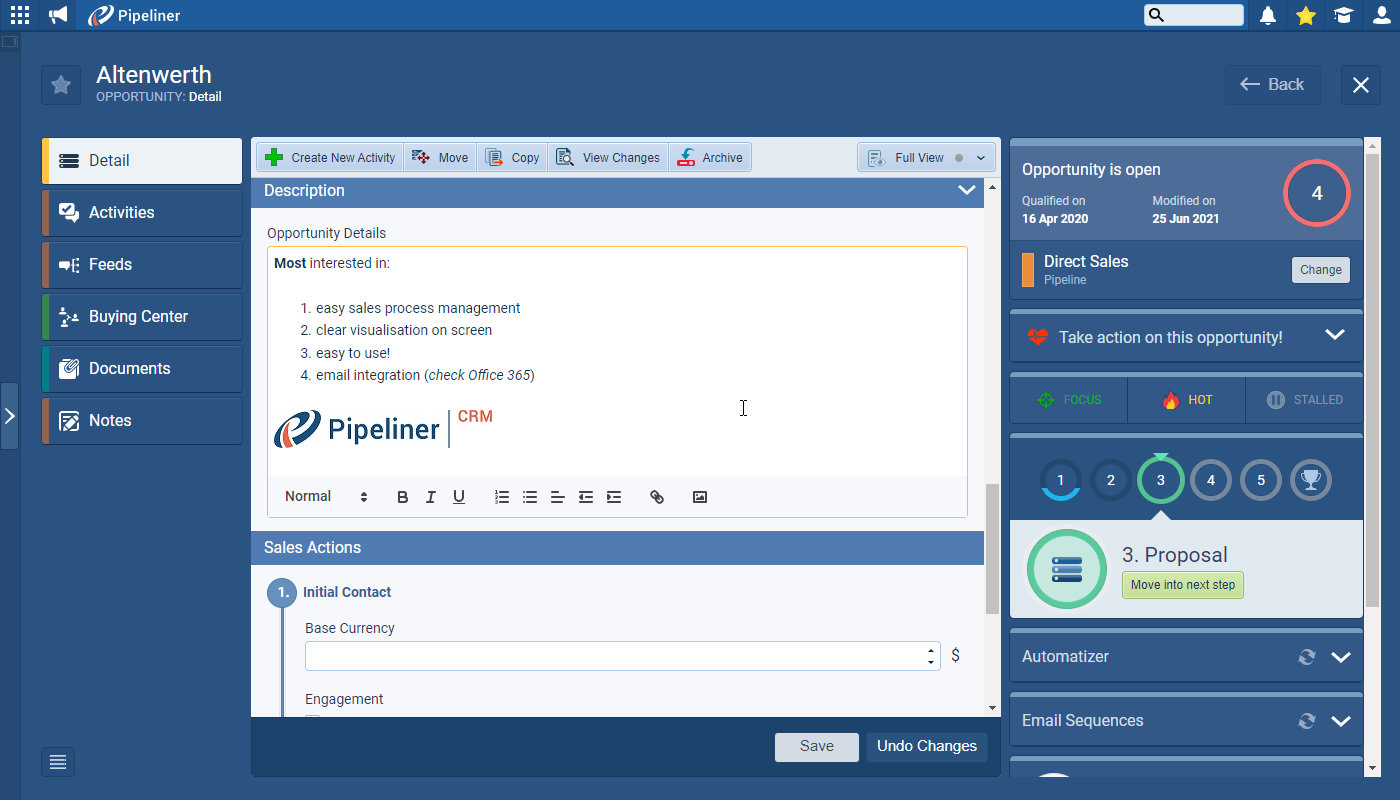Switch to the Activities tab
Viewport: 1400px width, 800px height.
[x=141, y=212]
